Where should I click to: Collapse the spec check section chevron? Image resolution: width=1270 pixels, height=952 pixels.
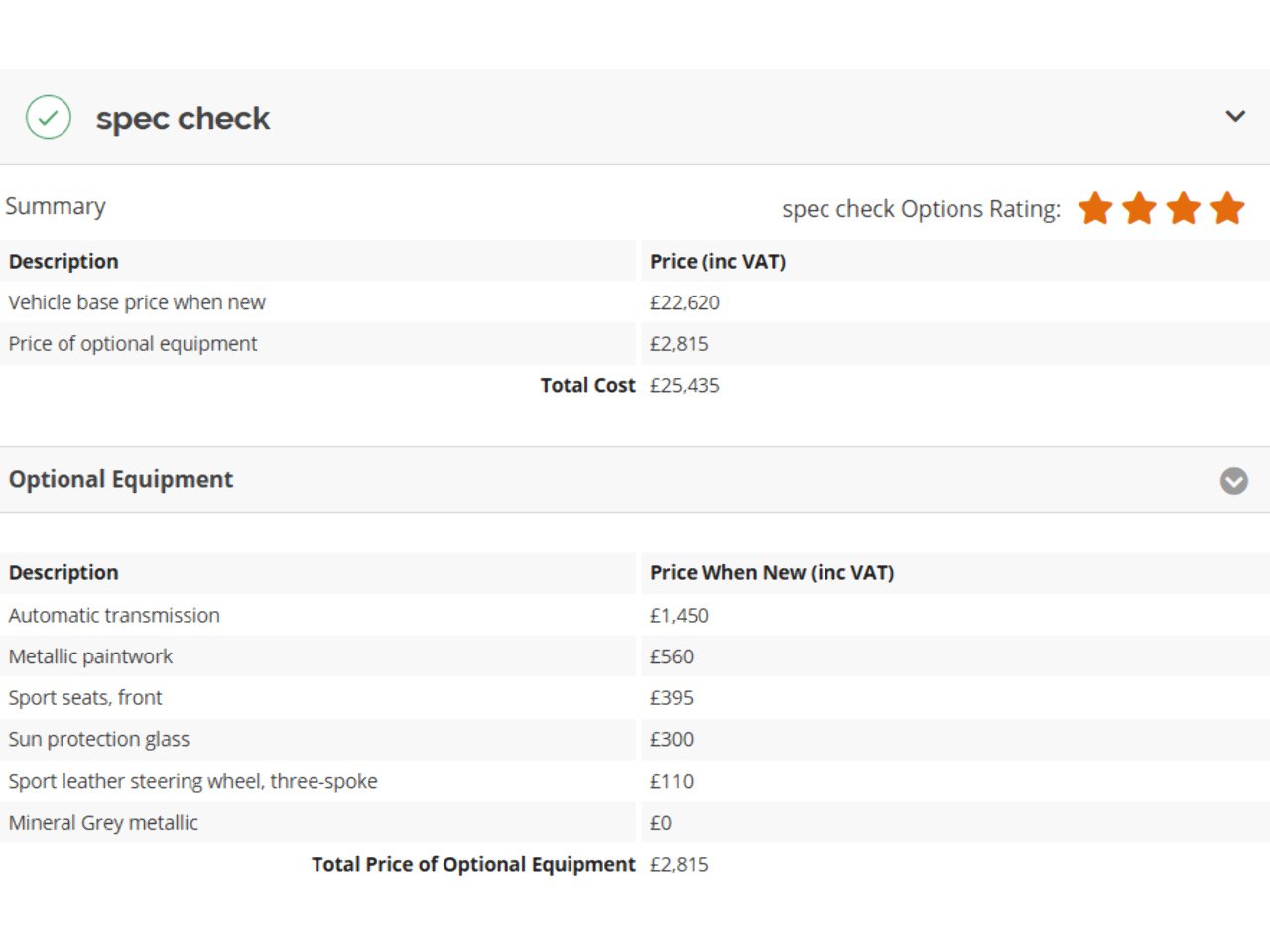1235,116
